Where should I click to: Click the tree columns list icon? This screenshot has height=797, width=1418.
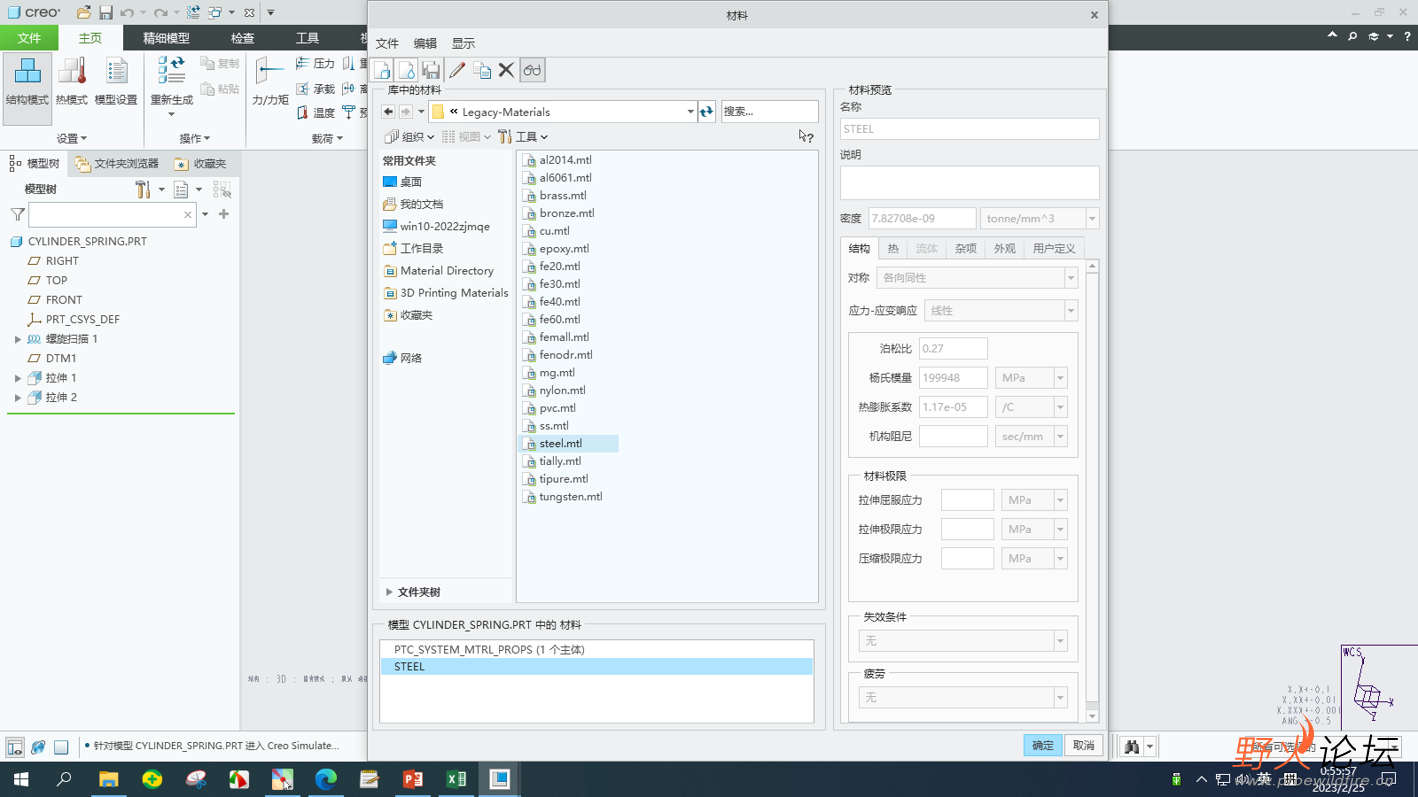[181, 189]
